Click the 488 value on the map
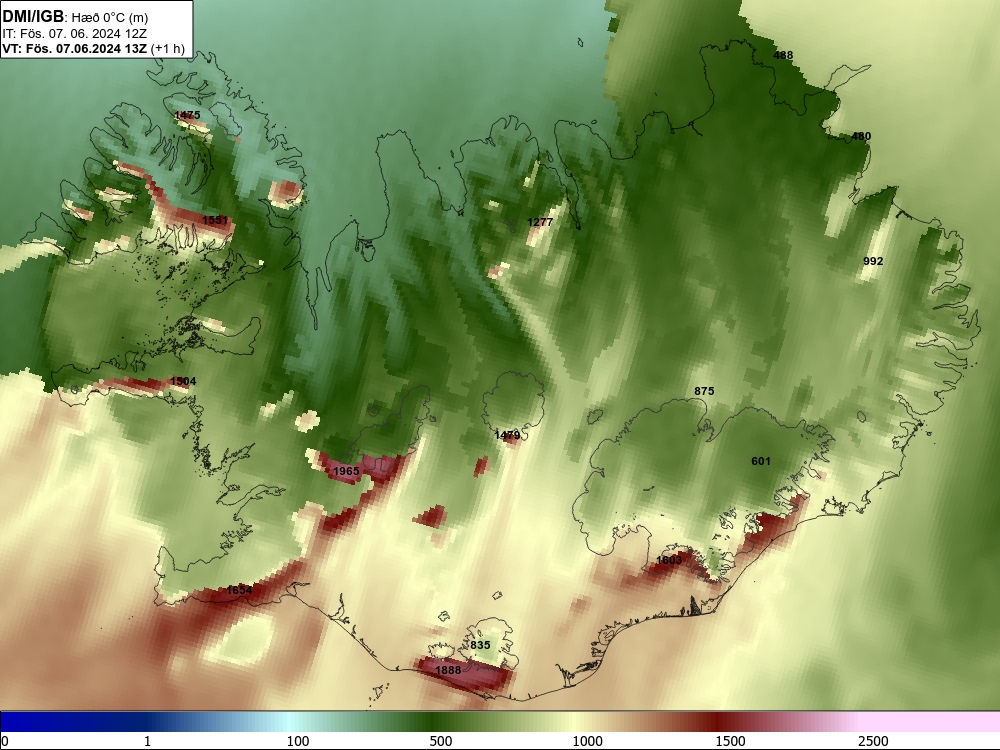This screenshot has width=1000, height=750. point(783,55)
